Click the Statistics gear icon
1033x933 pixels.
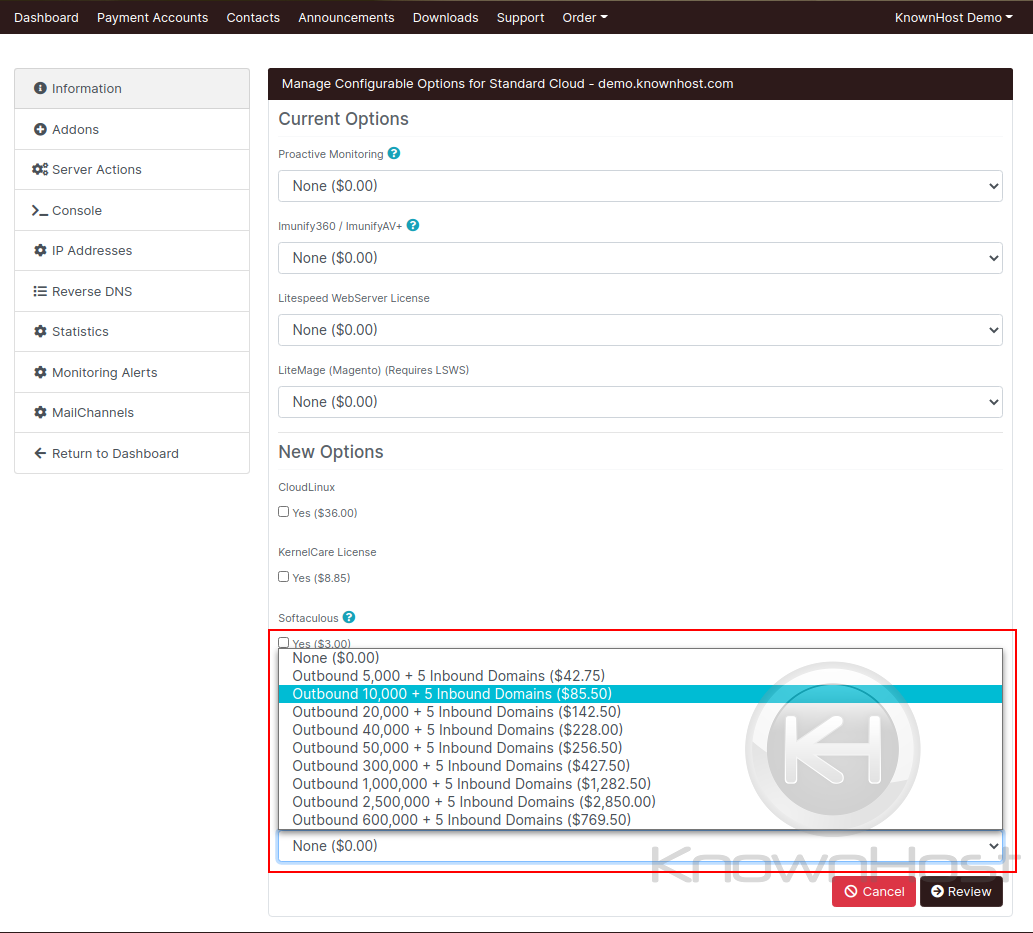pyautogui.click(x=40, y=331)
